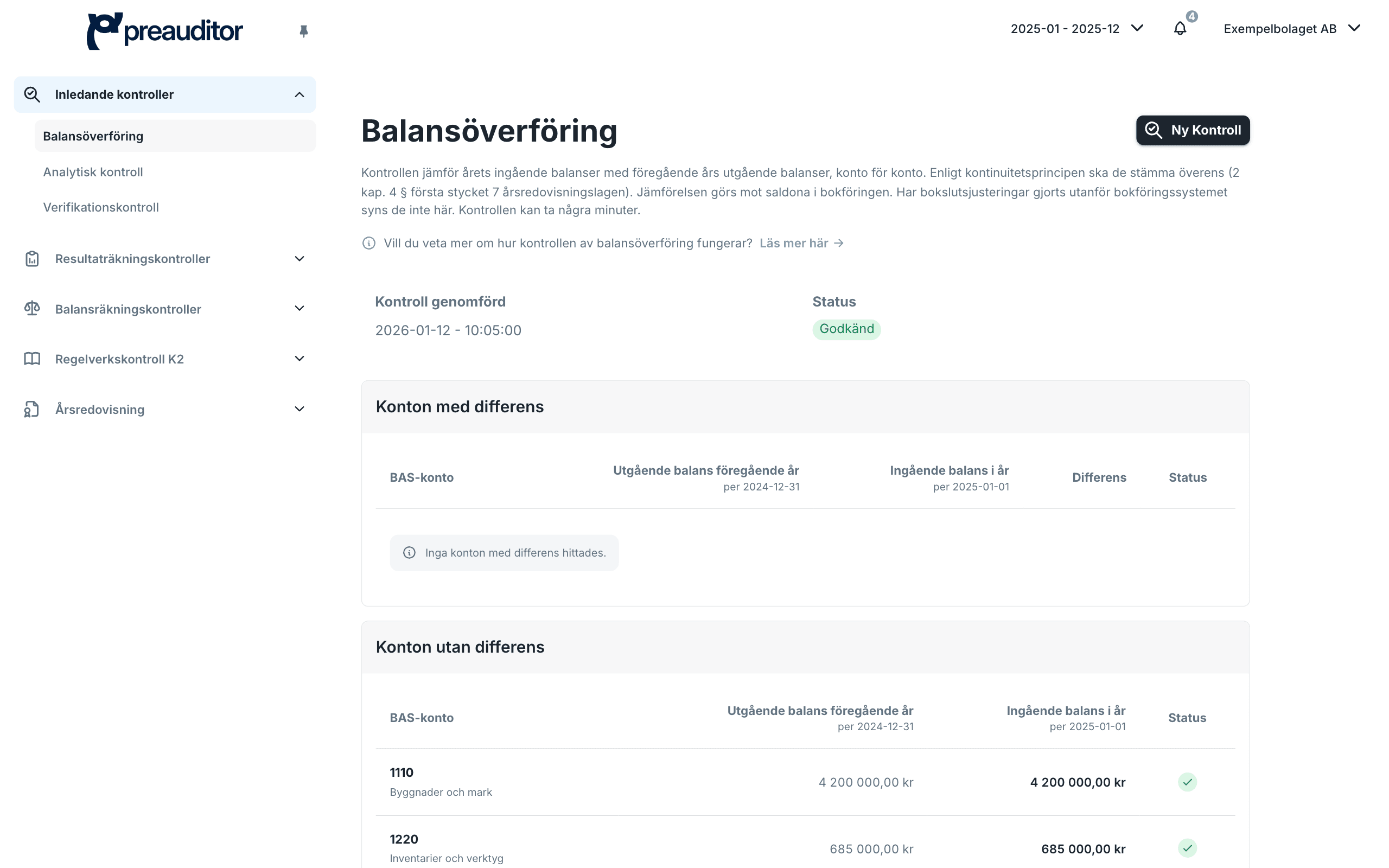Open the 2025-01 - 2025-12 period dropdown
1389x868 pixels.
(1077, 29)
